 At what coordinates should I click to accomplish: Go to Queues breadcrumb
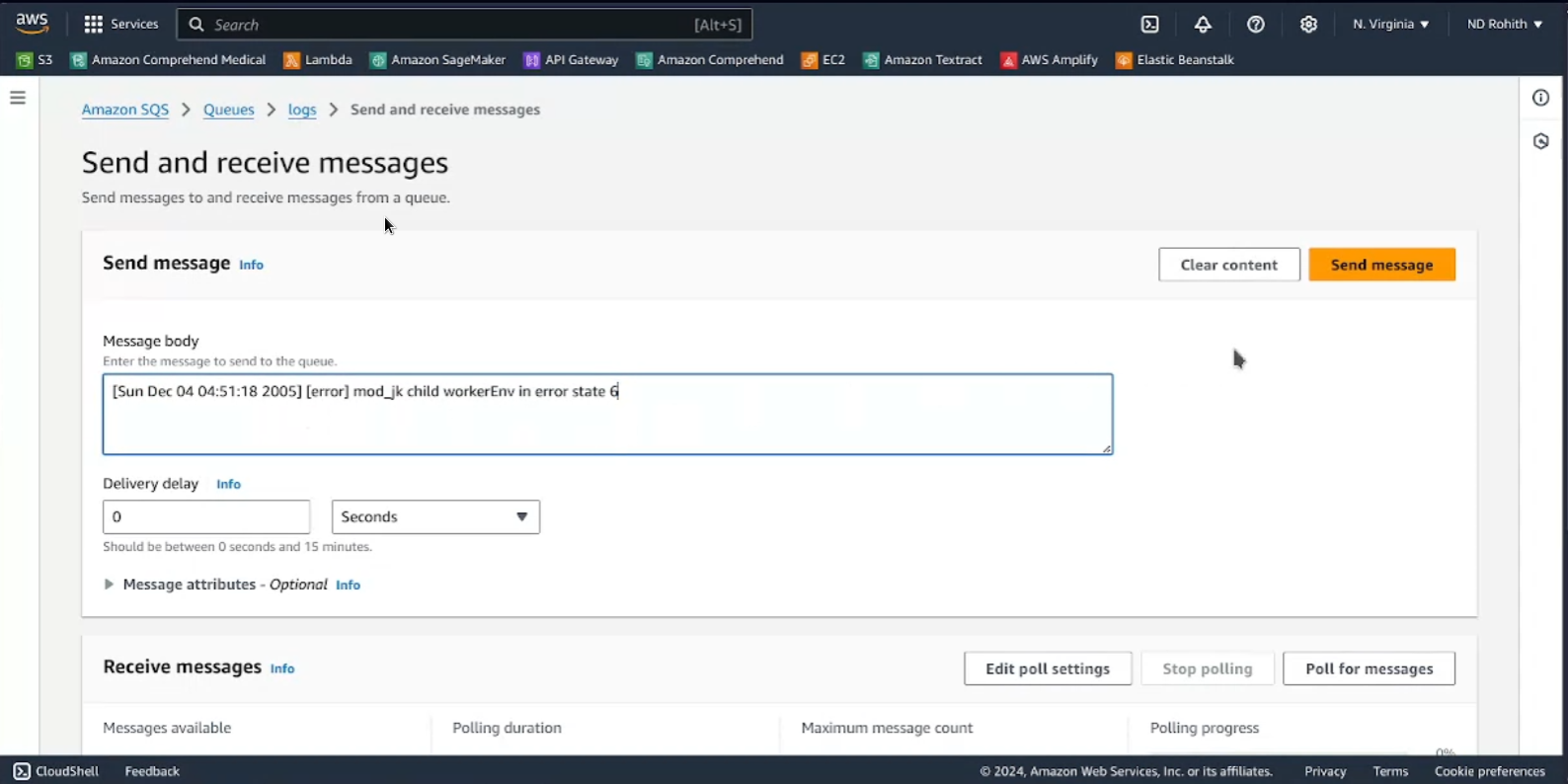click(229, 110)
